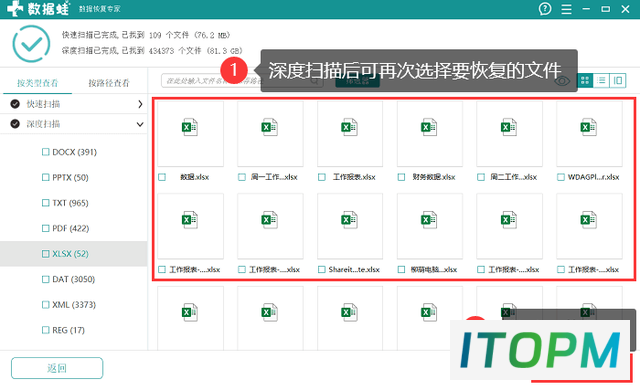Switch to the 按类型查看 tab

coord(38,83)
